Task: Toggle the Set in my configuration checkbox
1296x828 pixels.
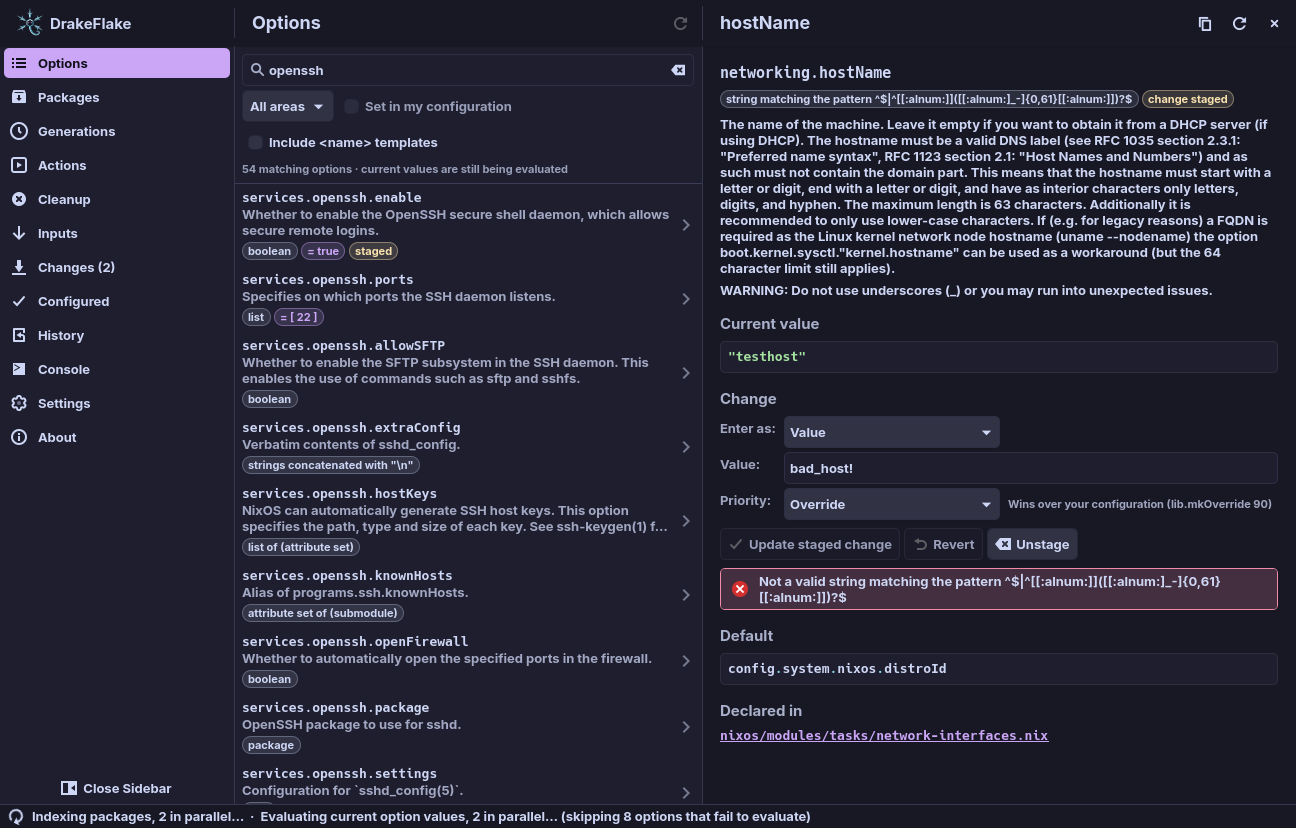Action: [x=352, y=106]
